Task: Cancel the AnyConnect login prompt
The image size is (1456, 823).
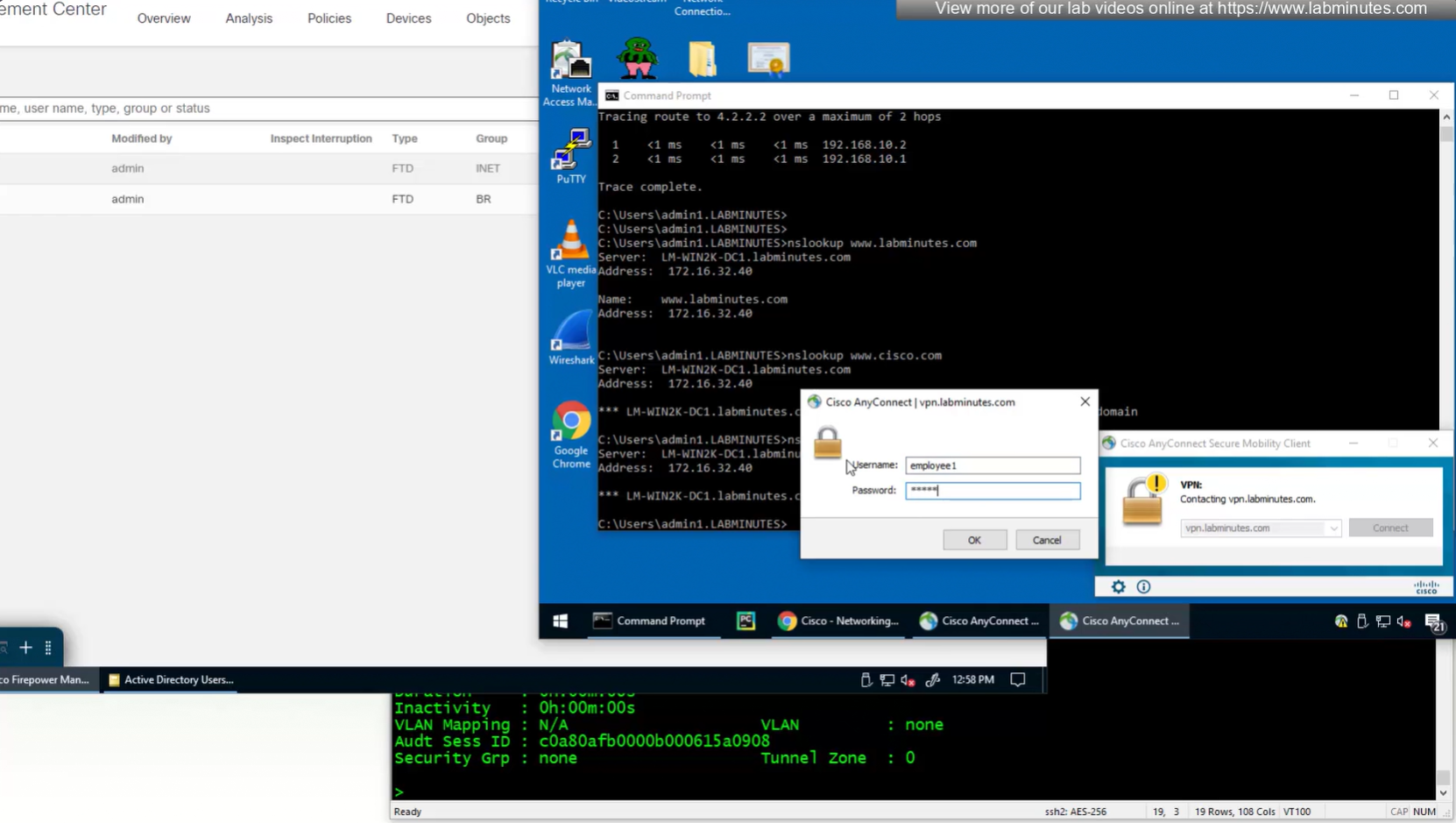Action: 1046,540
